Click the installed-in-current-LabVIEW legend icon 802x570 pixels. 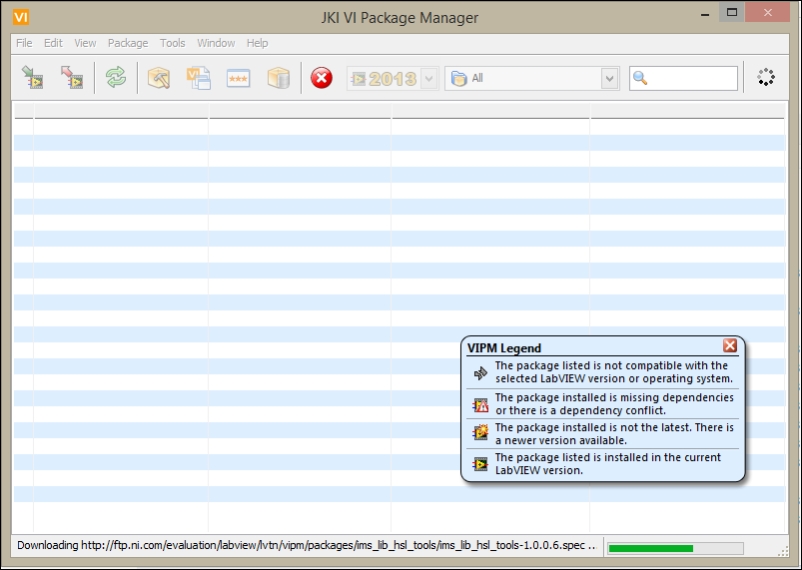[x=480, y=464]
